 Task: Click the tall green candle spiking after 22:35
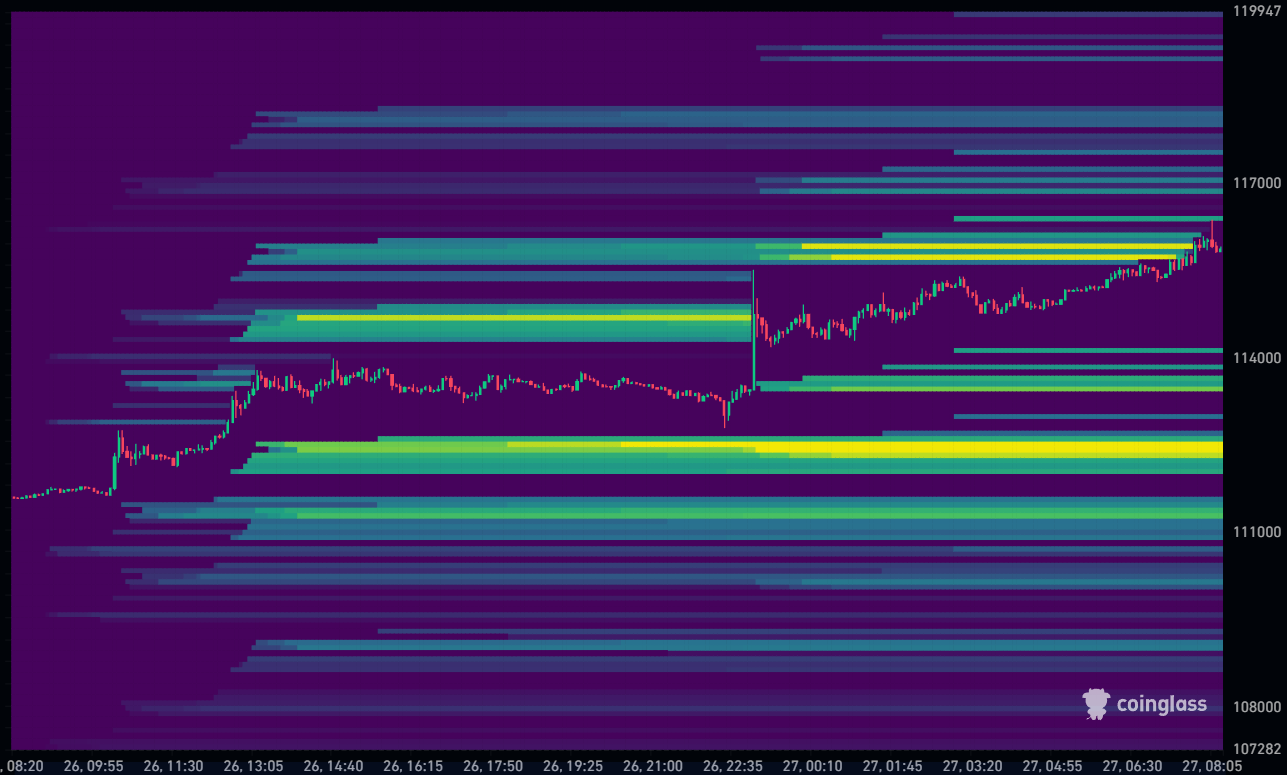[753, 328]
